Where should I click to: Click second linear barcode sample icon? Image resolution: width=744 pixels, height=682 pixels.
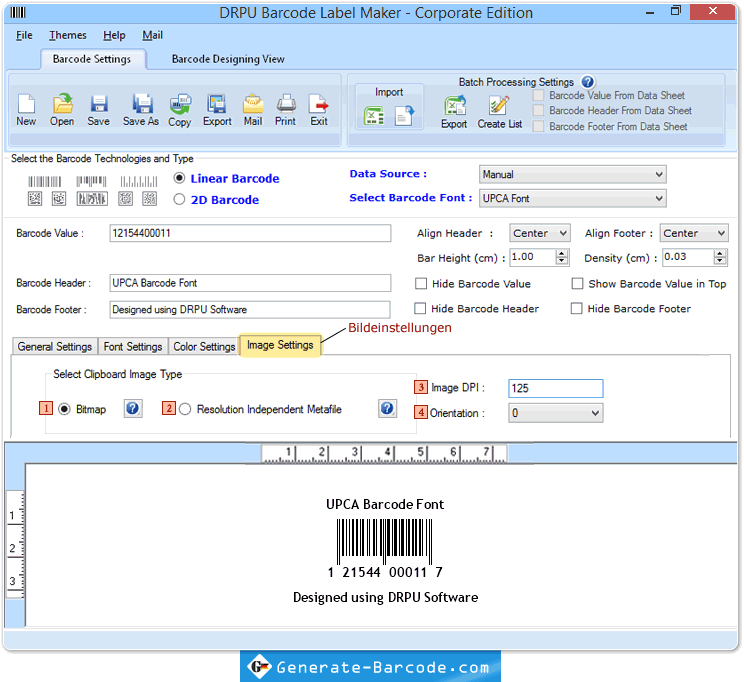(92, 181)
